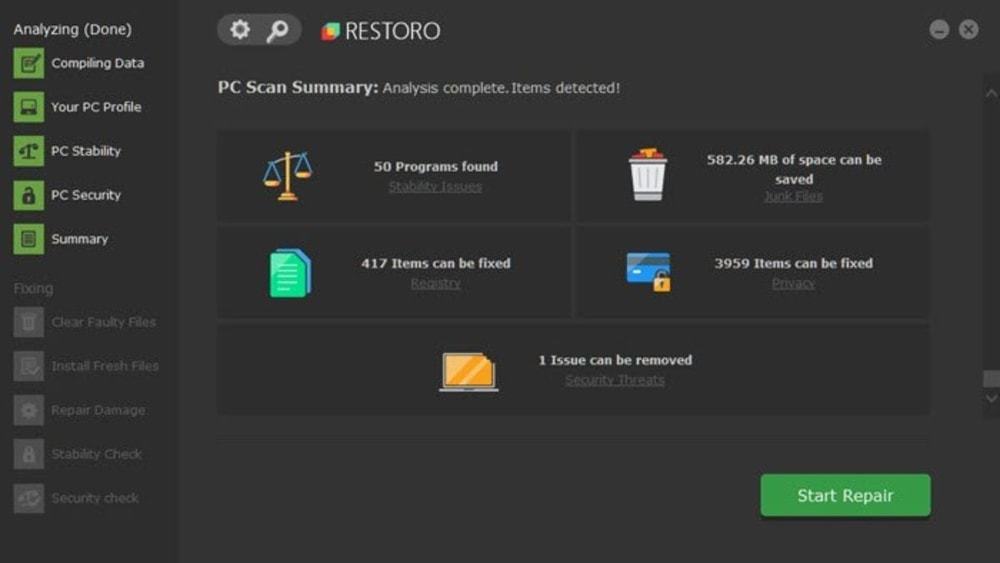This screenshot has width=1000, height=563.
Task: Open the Stability Issues link
Action: [x=436, y=186]
